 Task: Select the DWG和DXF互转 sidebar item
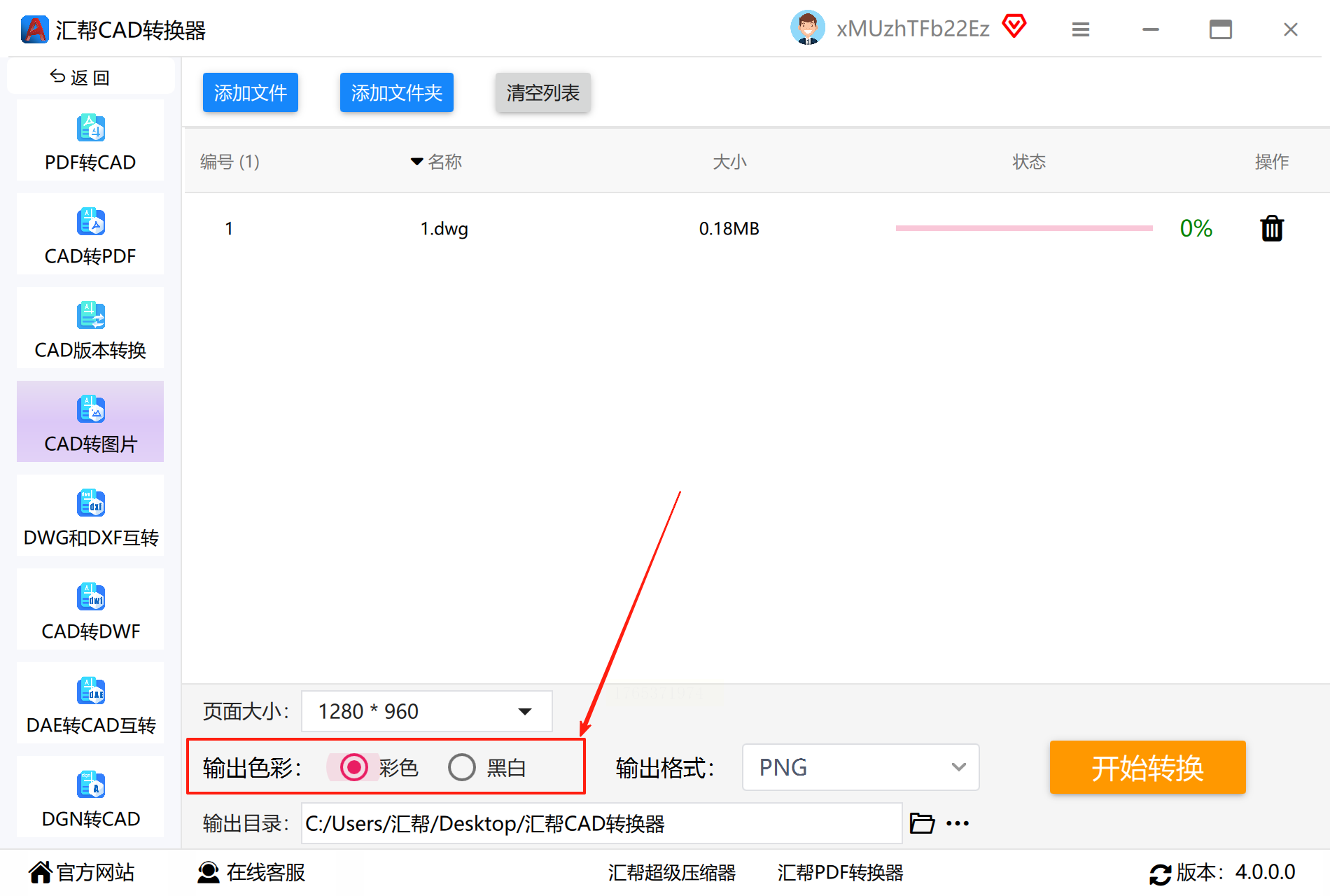click(90, 515)
